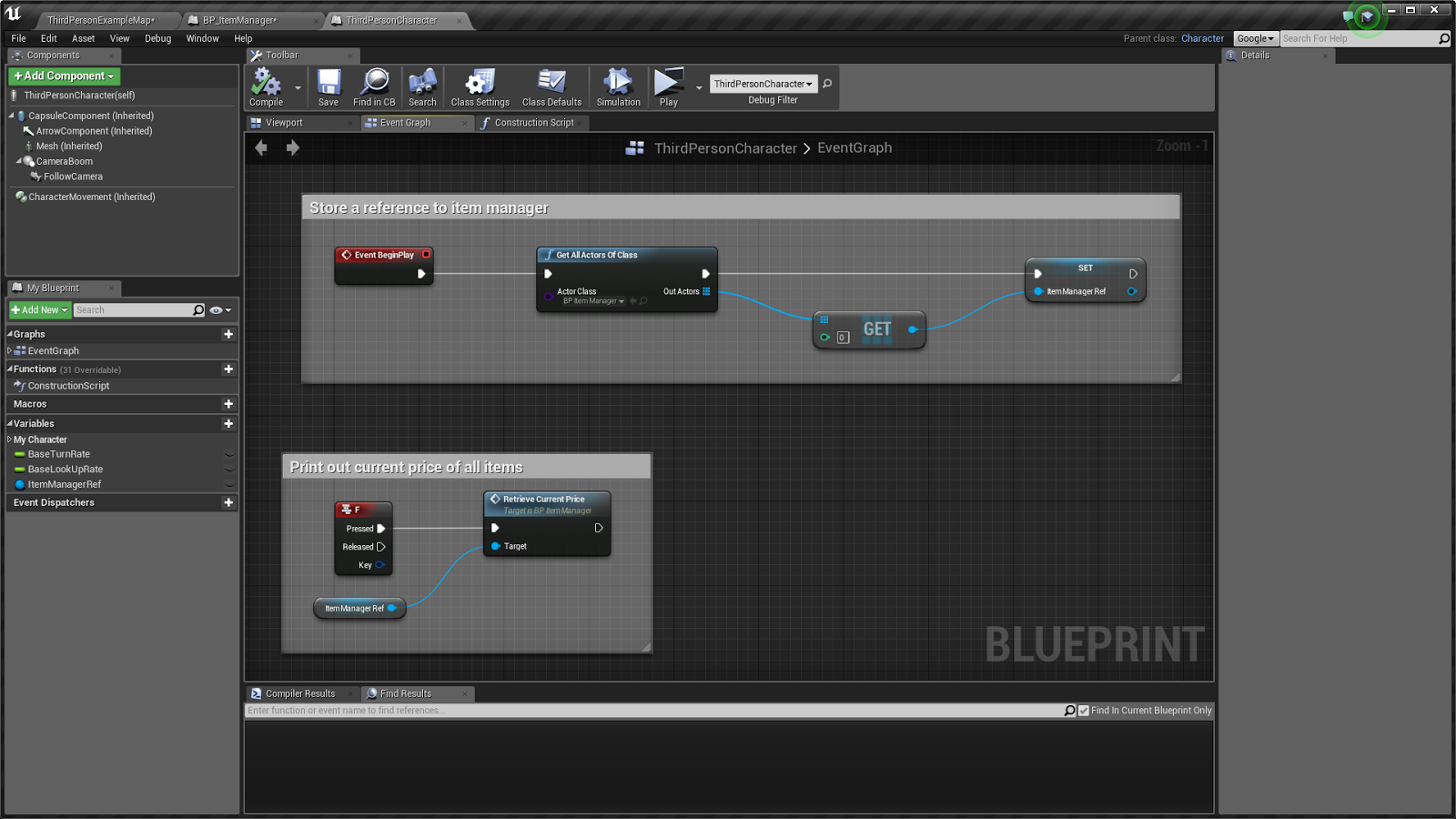The height and width of the screenshot is (819, 1456).
Task: Click the green type pill of BaseTurnRate
Action: coord(18,454)
